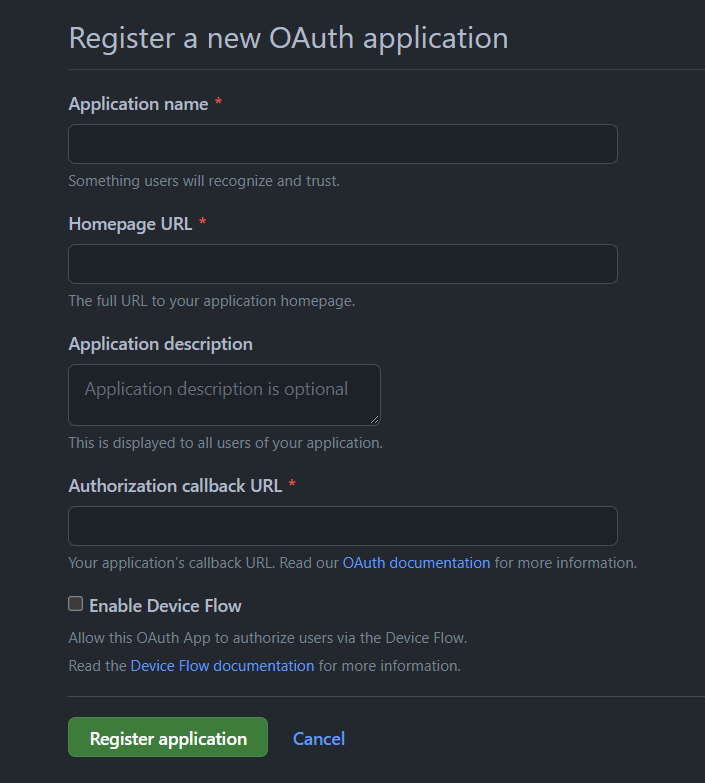Click the "displayed to all users" note
This screenshot has width=705, height=783.
point(225,443)
